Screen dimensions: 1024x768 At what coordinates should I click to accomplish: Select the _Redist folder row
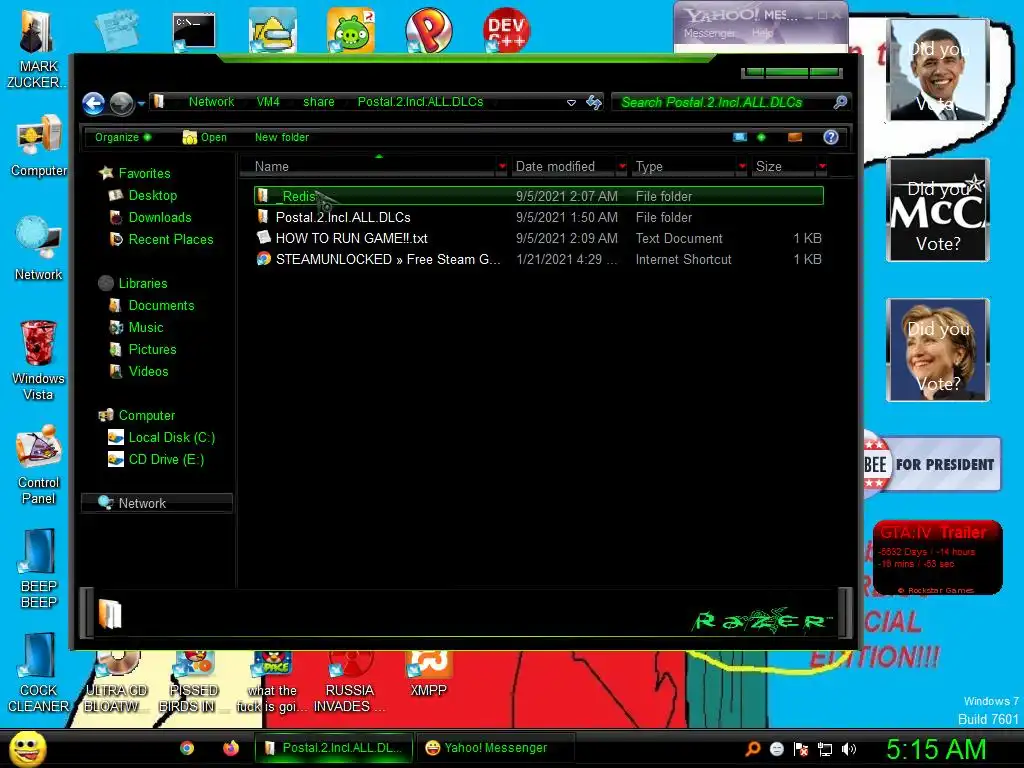539,196
